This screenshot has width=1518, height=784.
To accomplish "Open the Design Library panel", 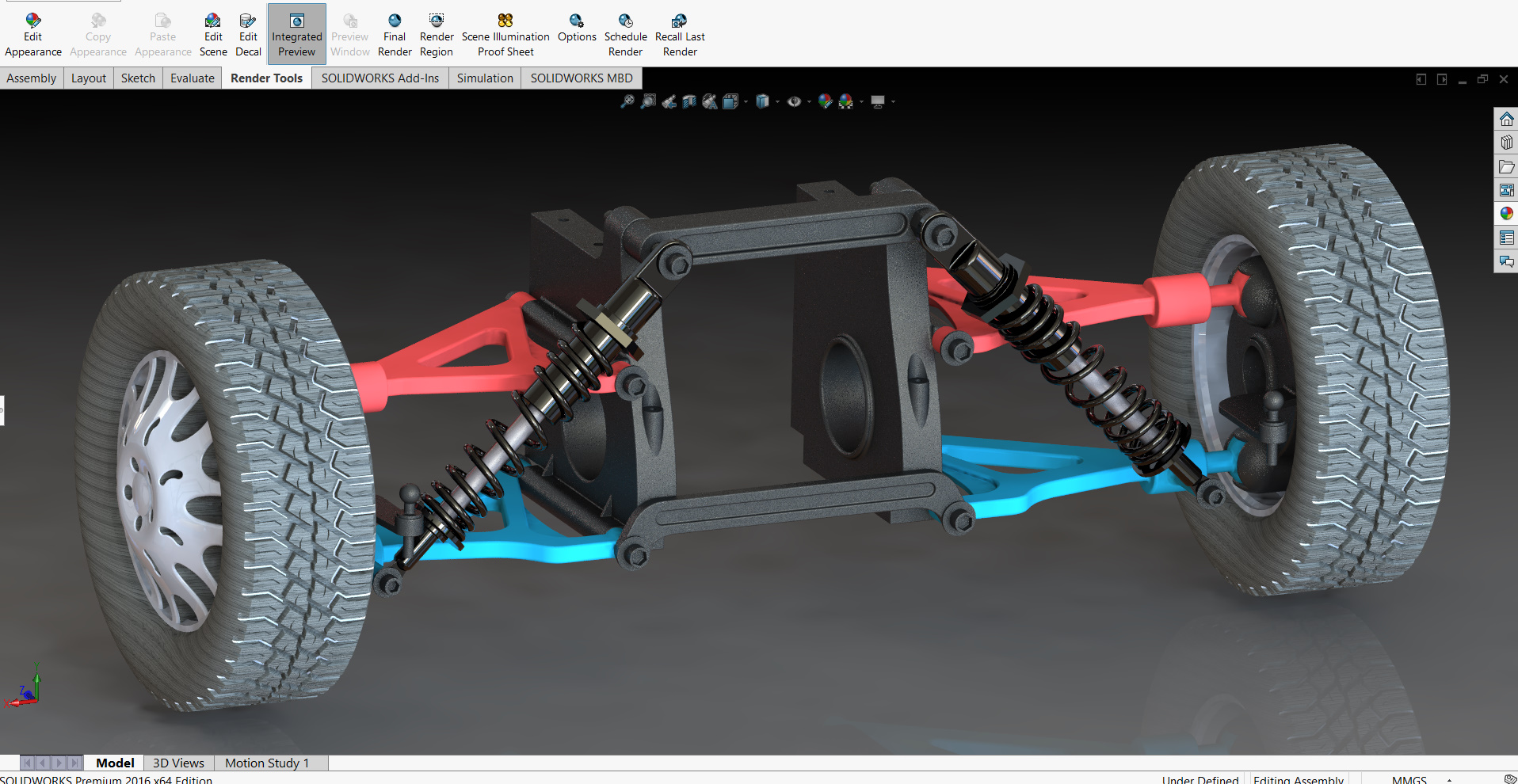I will pos(1506,142).
